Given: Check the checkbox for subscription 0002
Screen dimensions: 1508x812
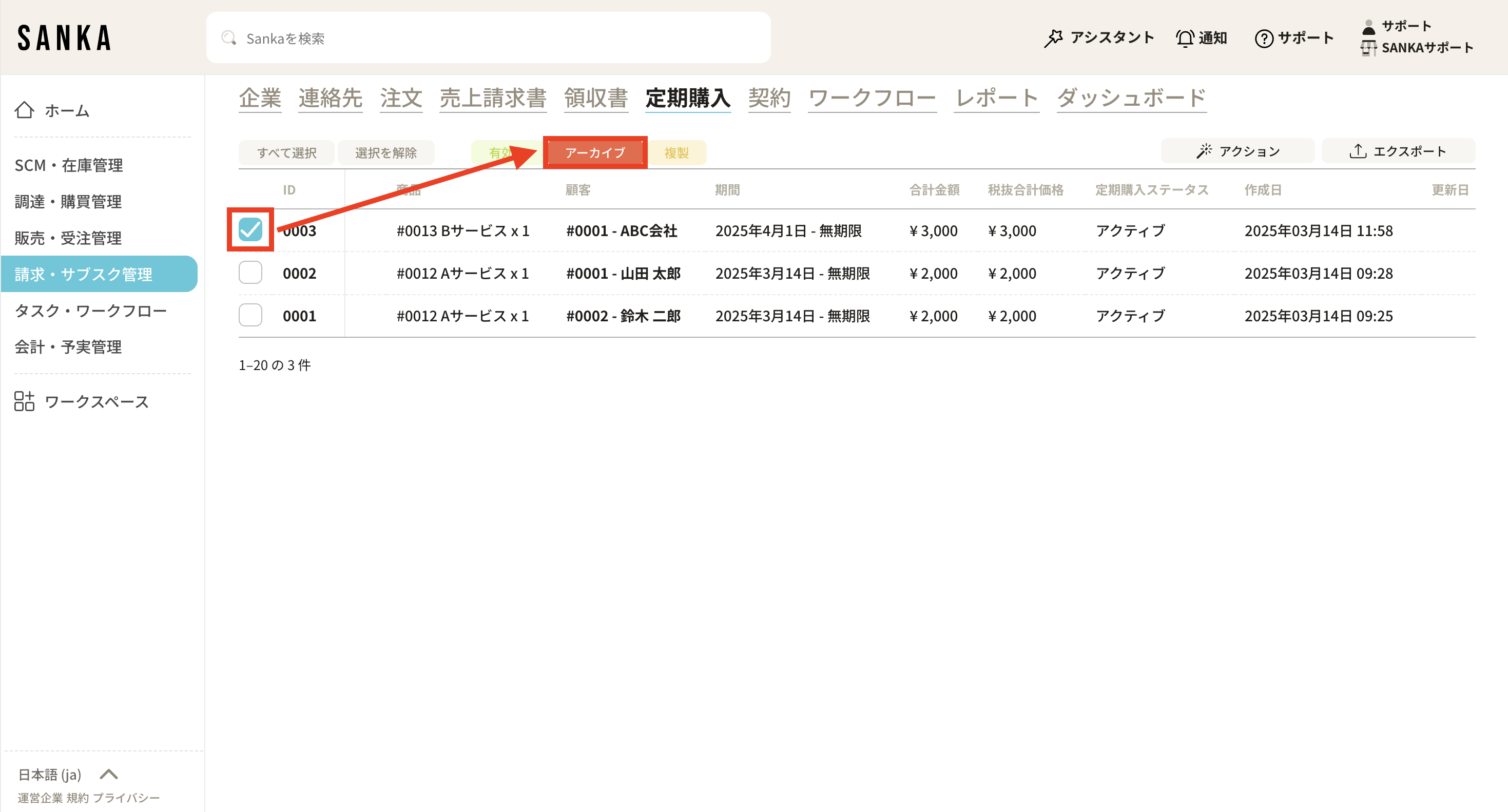Looking at the screenshot, I should (x=250, y=273).
